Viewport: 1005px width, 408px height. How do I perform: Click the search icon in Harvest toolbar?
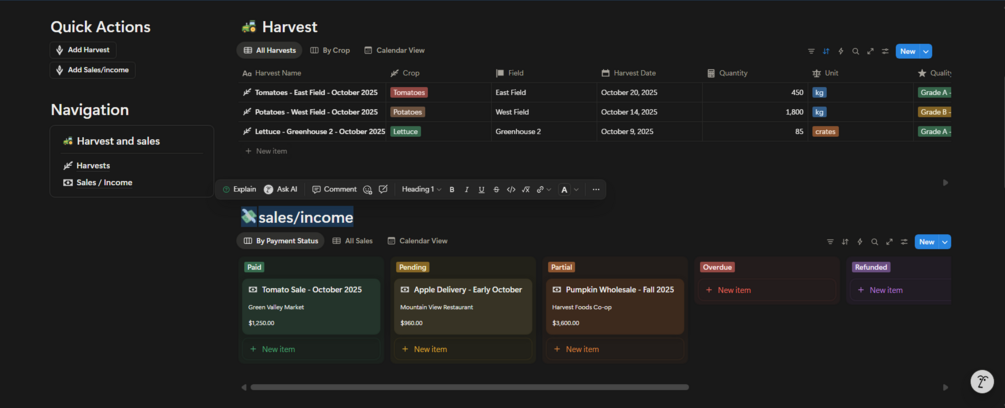[x=856, y=51]
